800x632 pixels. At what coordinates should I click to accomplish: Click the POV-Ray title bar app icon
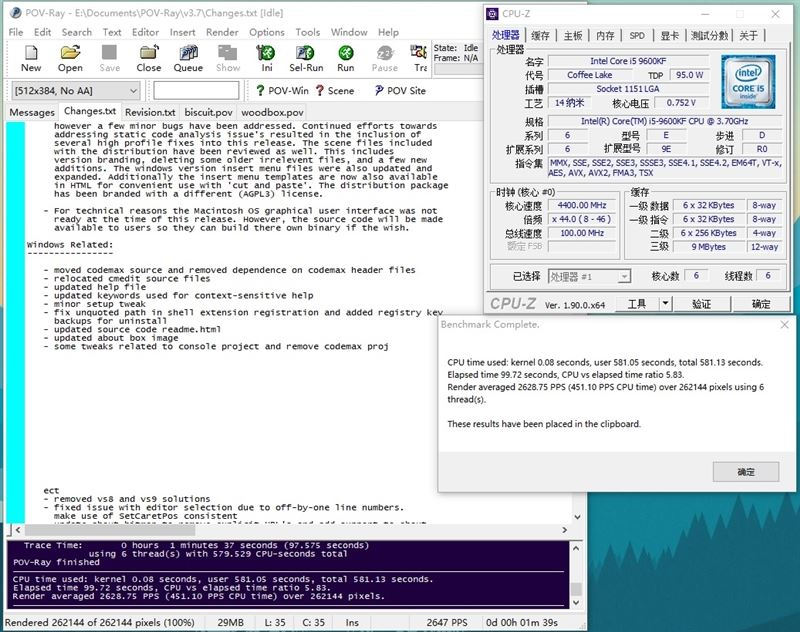pos(16,13)
